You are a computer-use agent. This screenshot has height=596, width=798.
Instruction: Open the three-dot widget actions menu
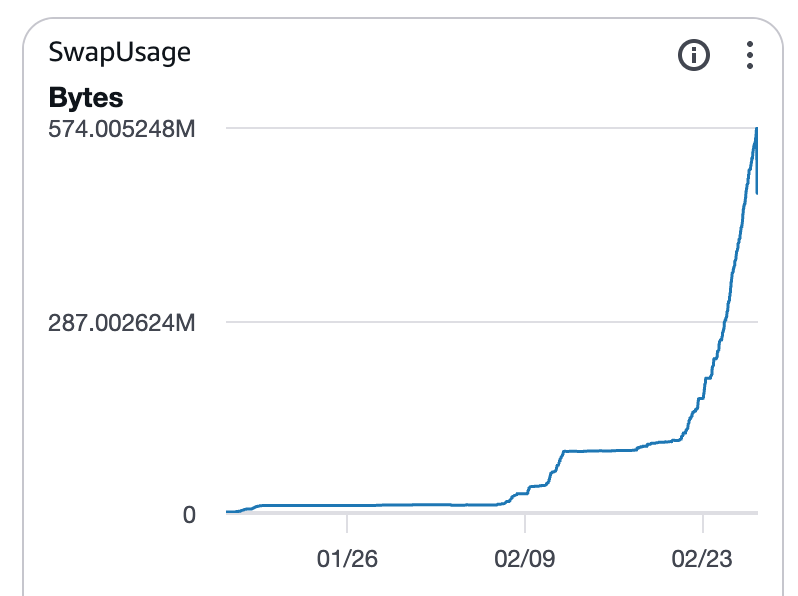click(749, 55)
